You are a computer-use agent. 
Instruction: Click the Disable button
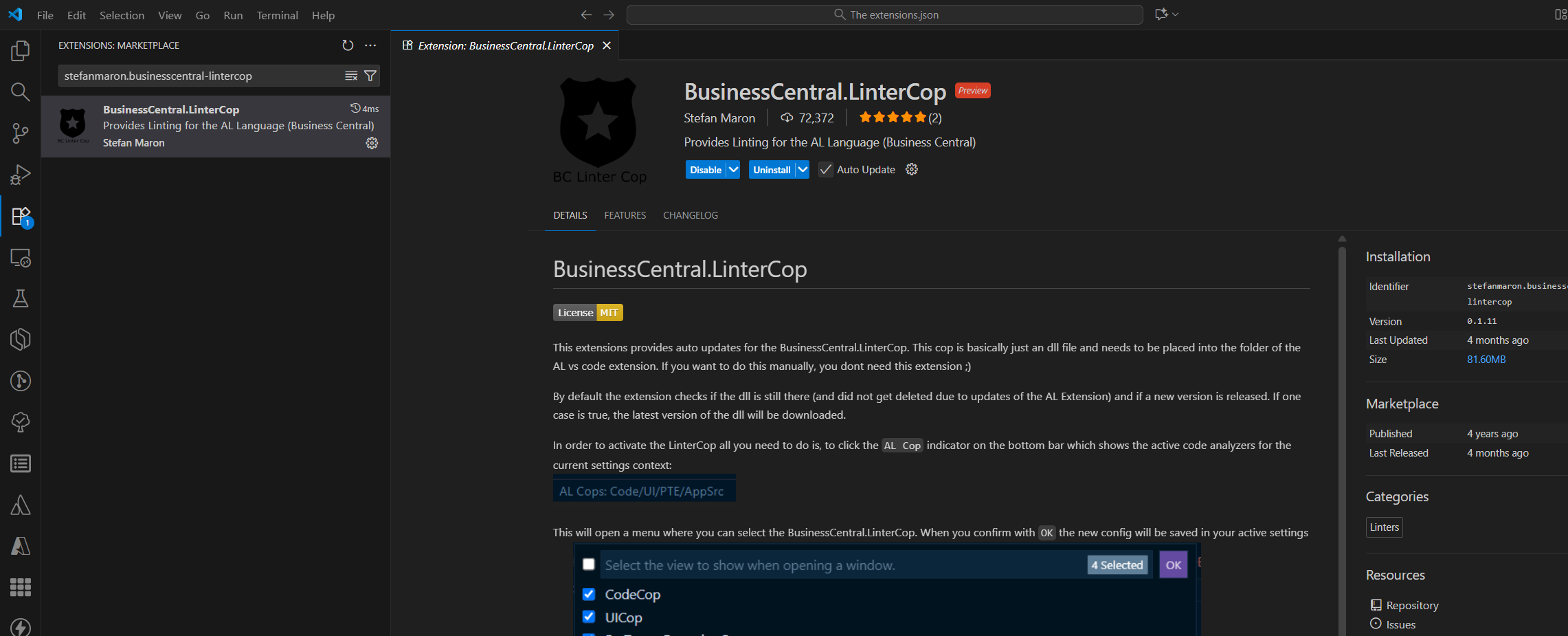pos(706,170)
